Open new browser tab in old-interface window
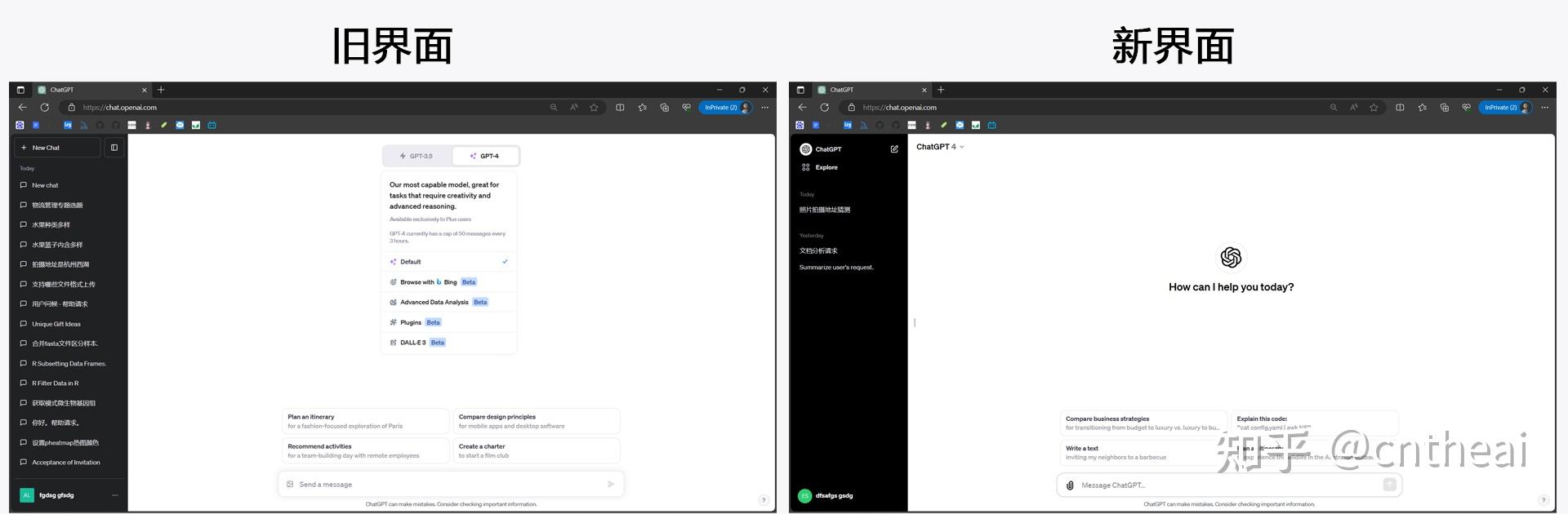Image resolution: width=1568 pixels, height=514 pixels. pos(161,90)
